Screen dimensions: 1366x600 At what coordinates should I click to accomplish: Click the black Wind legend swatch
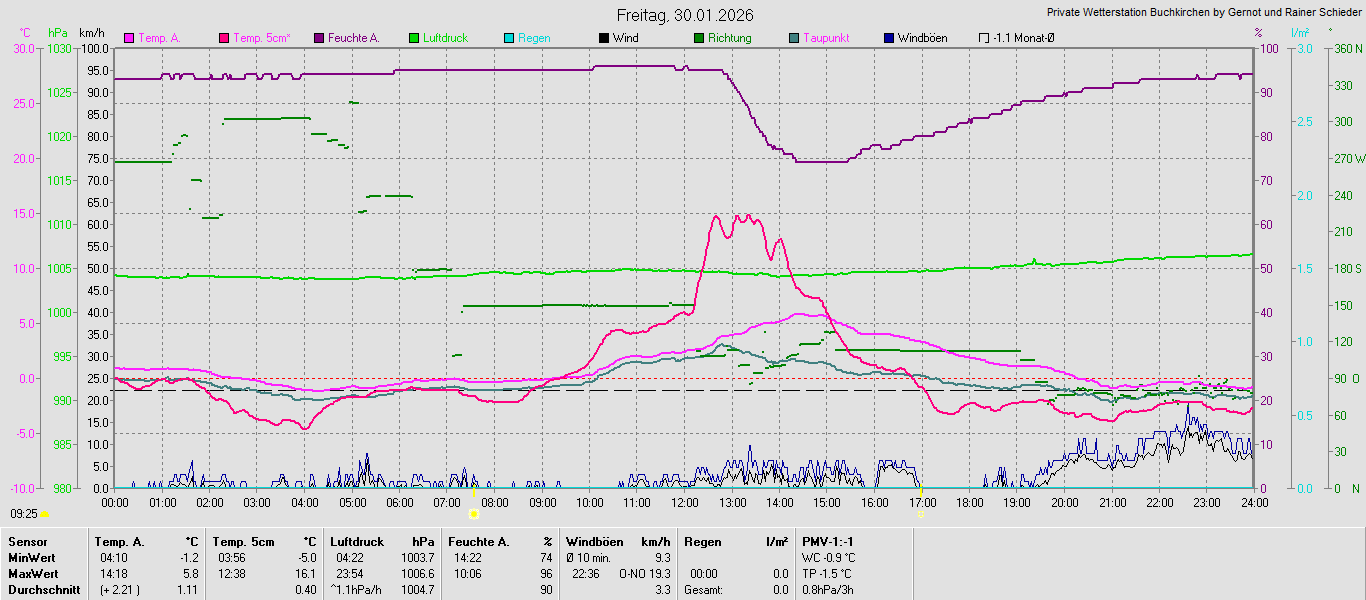click(x=604, y=38)
